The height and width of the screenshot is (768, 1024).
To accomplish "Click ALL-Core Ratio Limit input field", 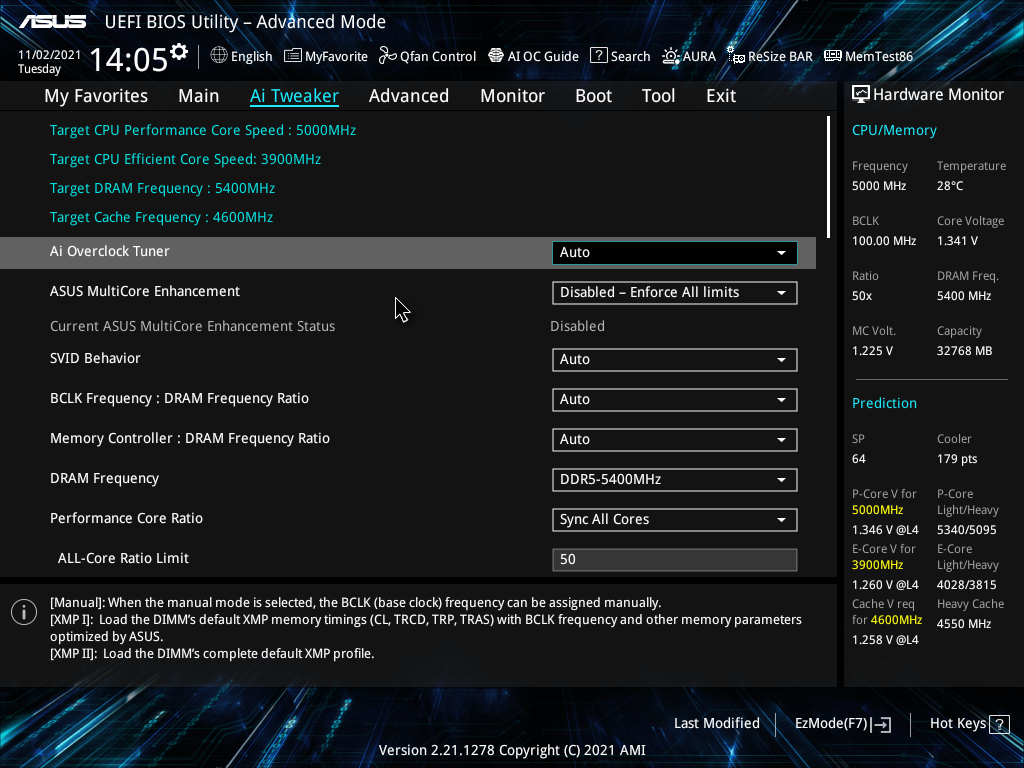I will coord(674,560).
